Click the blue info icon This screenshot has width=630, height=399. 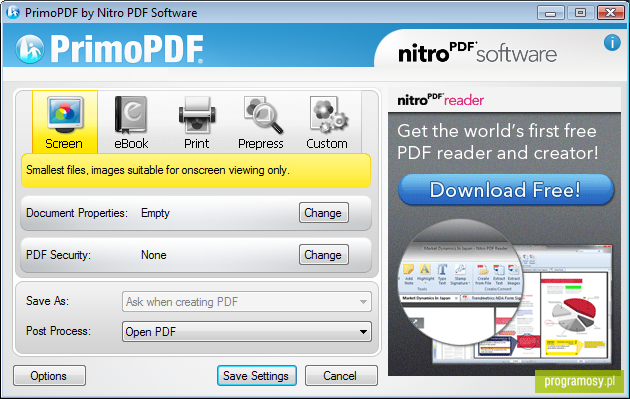tap(612, 42)
